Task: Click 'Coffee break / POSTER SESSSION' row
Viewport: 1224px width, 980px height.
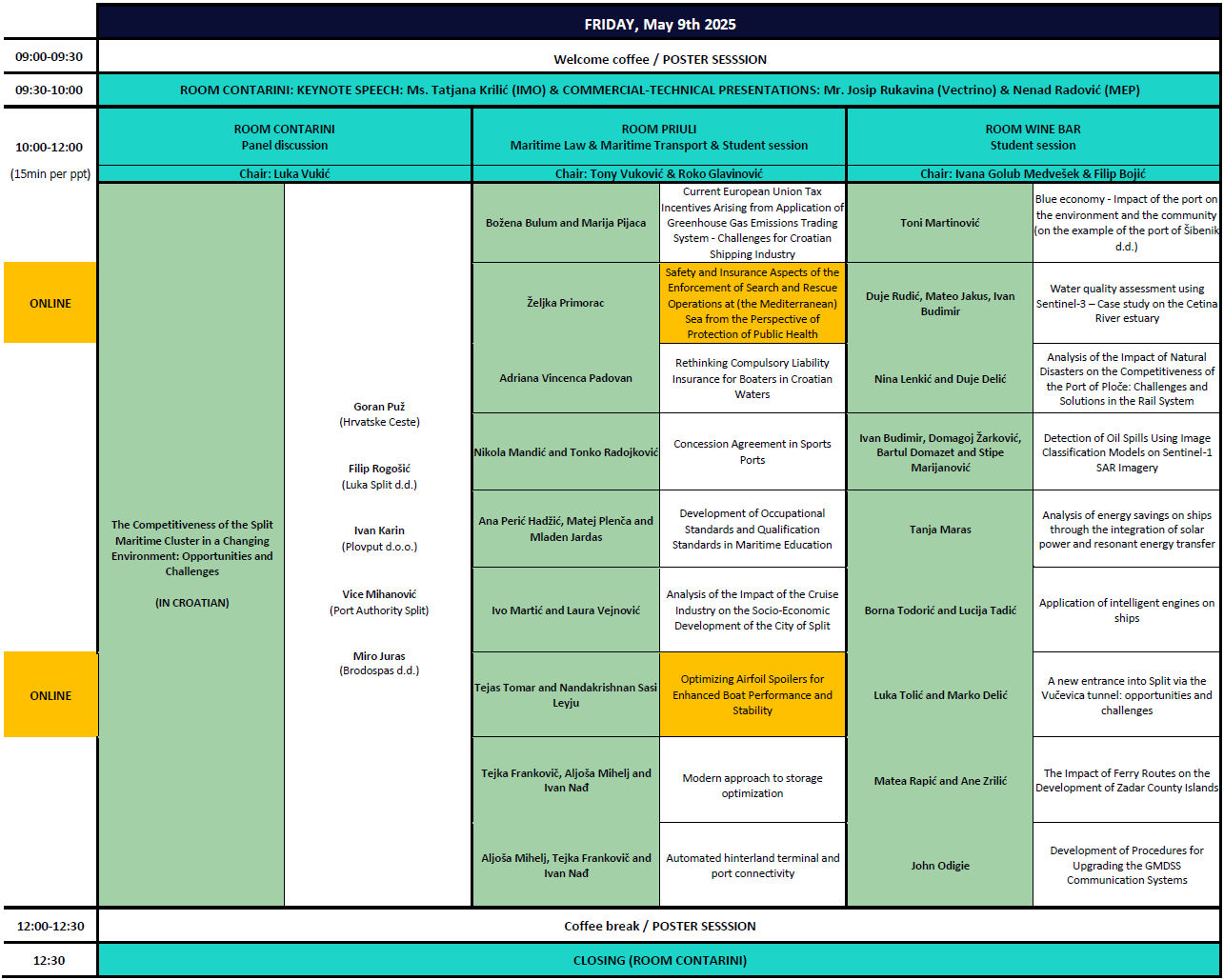Action: (659, 926)
